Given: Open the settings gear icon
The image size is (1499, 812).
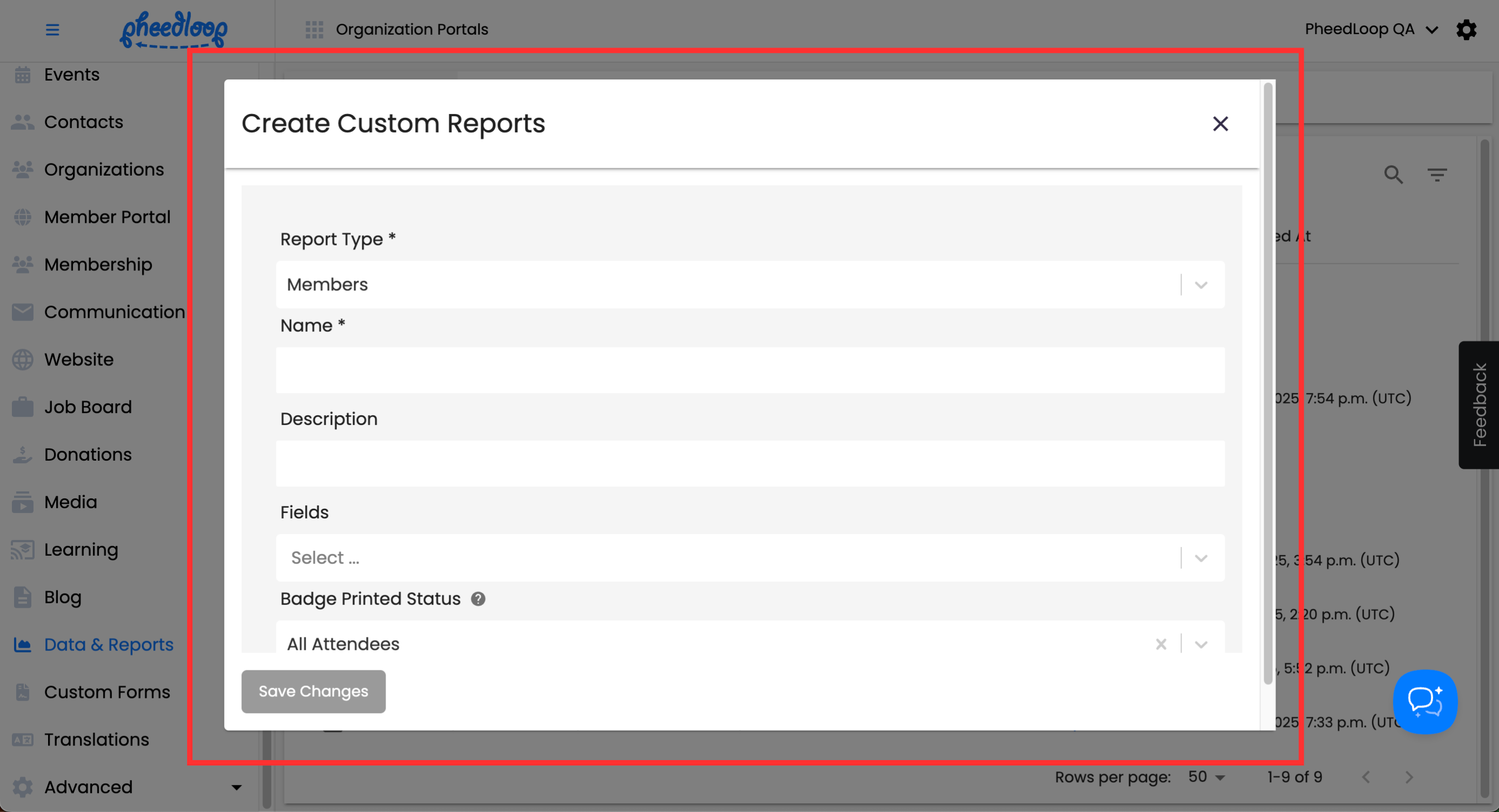Looking at the screenshot, I should 1466,30.
